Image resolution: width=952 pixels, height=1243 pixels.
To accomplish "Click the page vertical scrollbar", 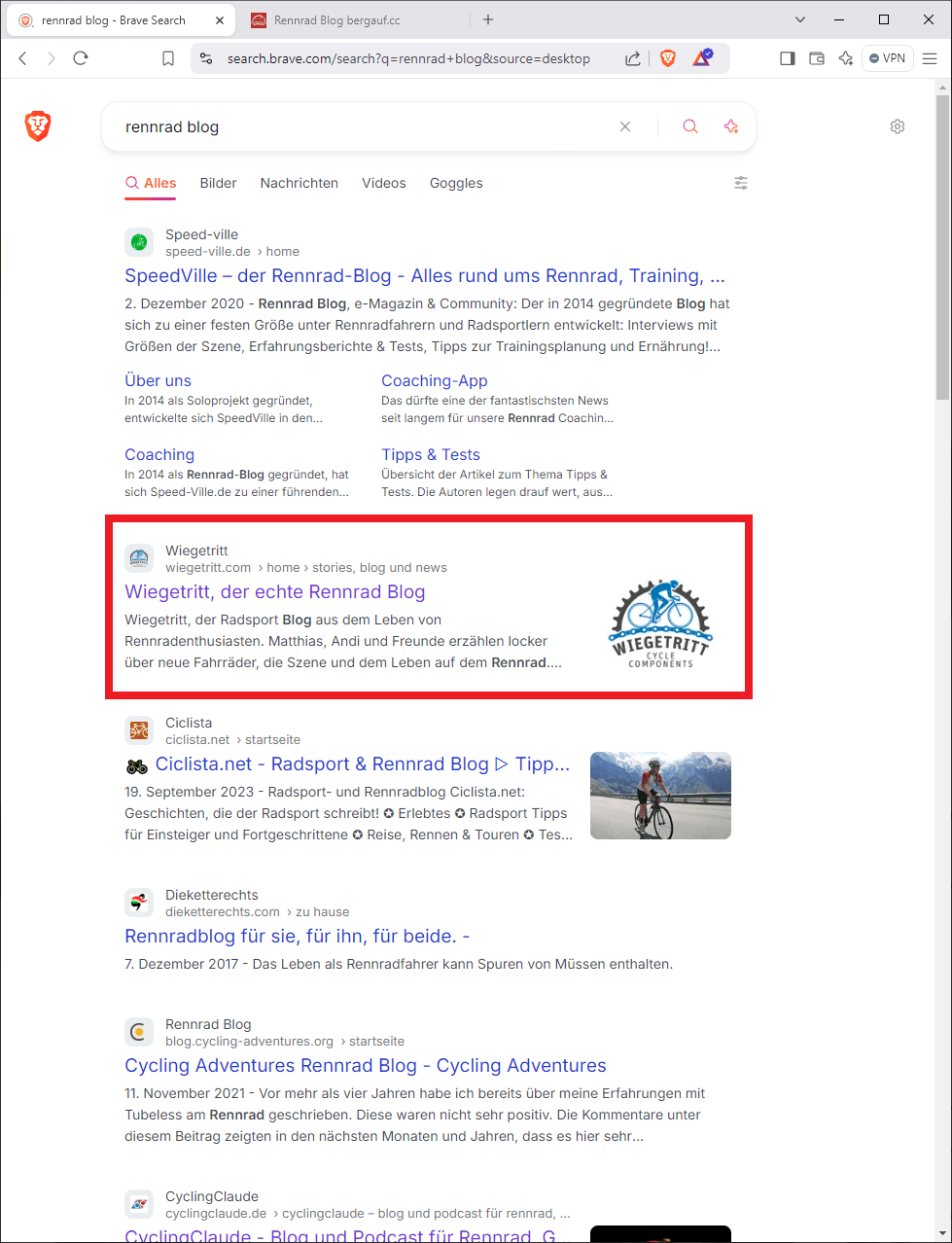I will pyautogui.click(x=941, y=247).
